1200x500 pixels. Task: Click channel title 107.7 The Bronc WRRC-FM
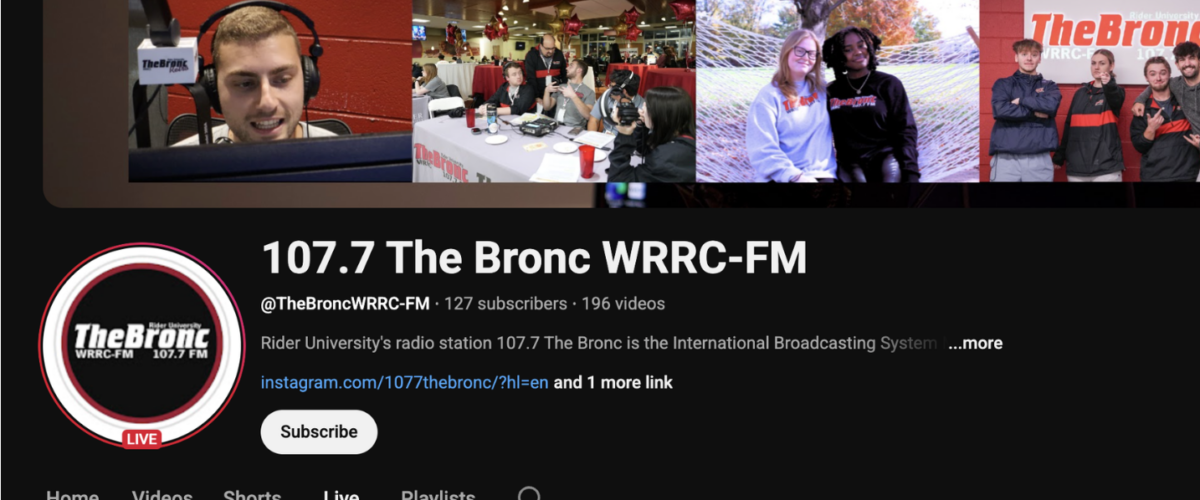534,258
